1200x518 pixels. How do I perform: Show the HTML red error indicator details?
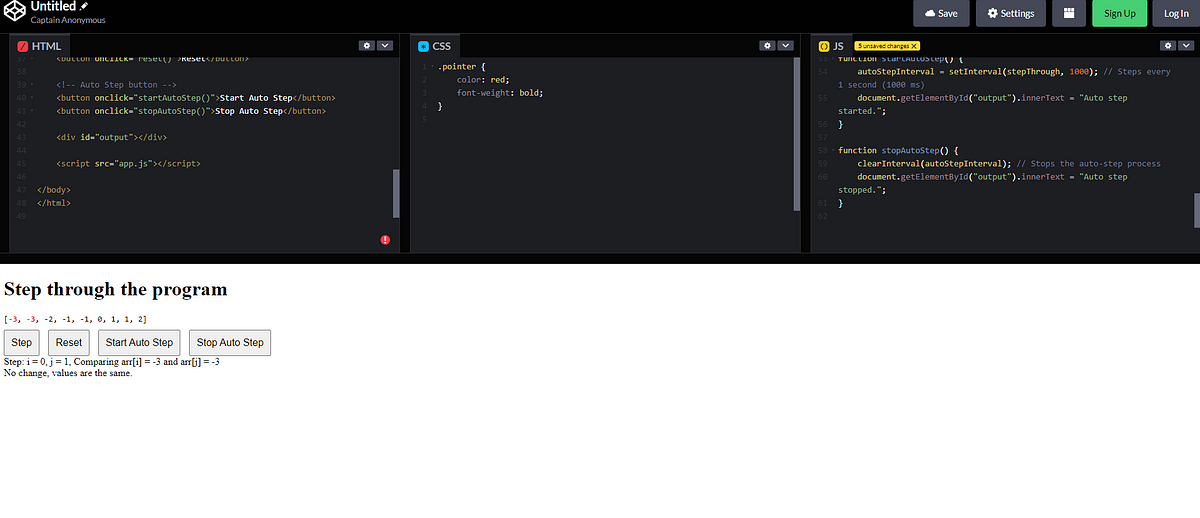[x=385, y=240]
